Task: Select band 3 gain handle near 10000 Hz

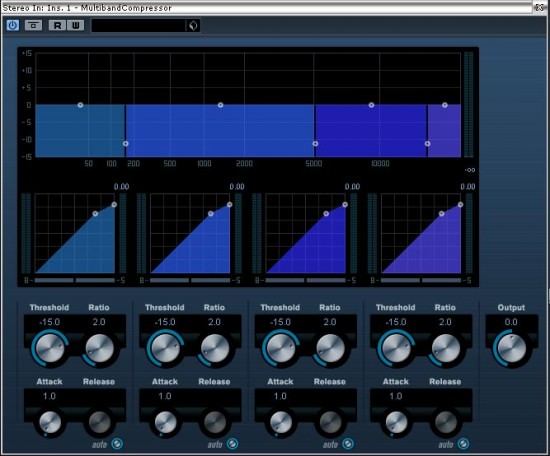Action: (371, 105)
